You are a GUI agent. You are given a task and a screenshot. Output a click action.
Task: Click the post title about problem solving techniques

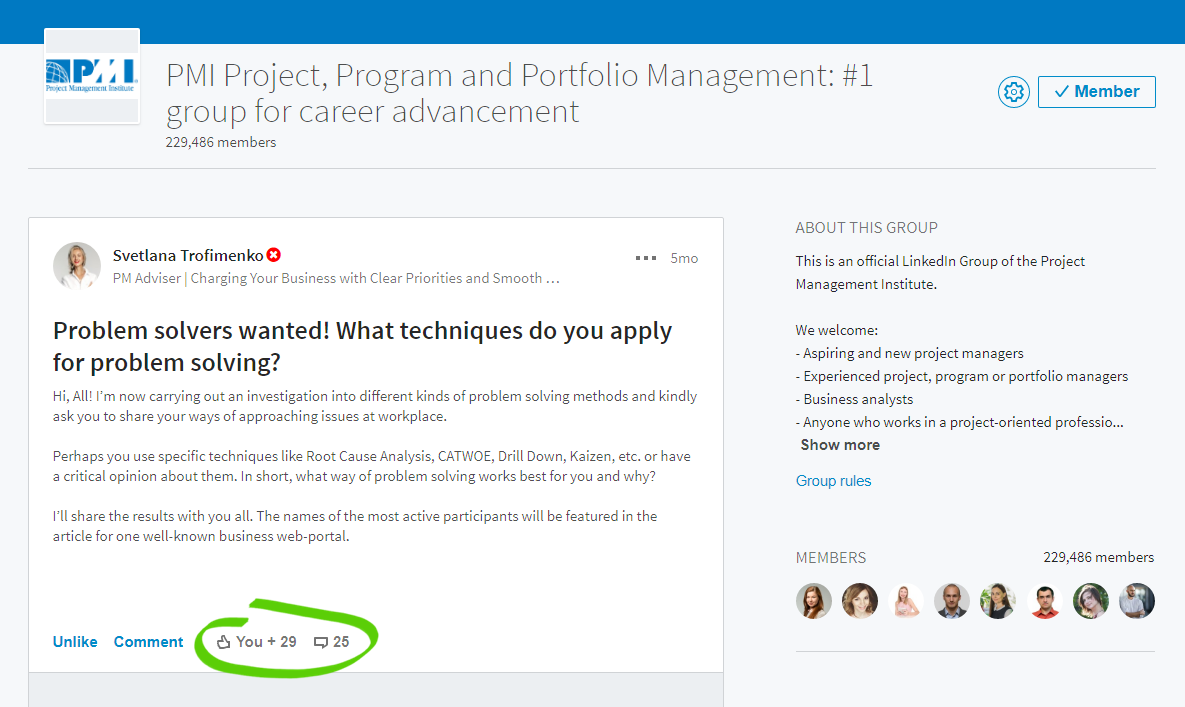pyautogui.click(x=363, y=347)
